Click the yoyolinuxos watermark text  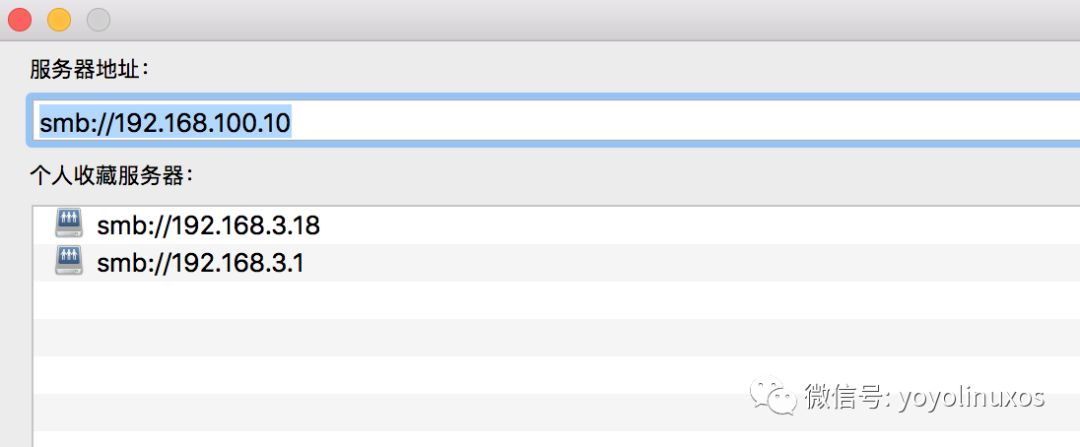[x=972, y=397]
